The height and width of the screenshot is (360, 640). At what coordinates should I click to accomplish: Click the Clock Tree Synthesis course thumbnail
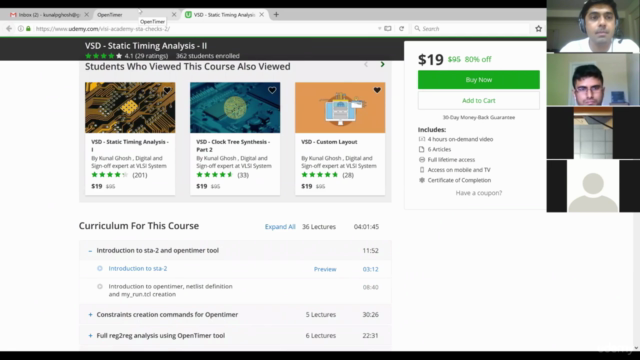click(235, 108)
